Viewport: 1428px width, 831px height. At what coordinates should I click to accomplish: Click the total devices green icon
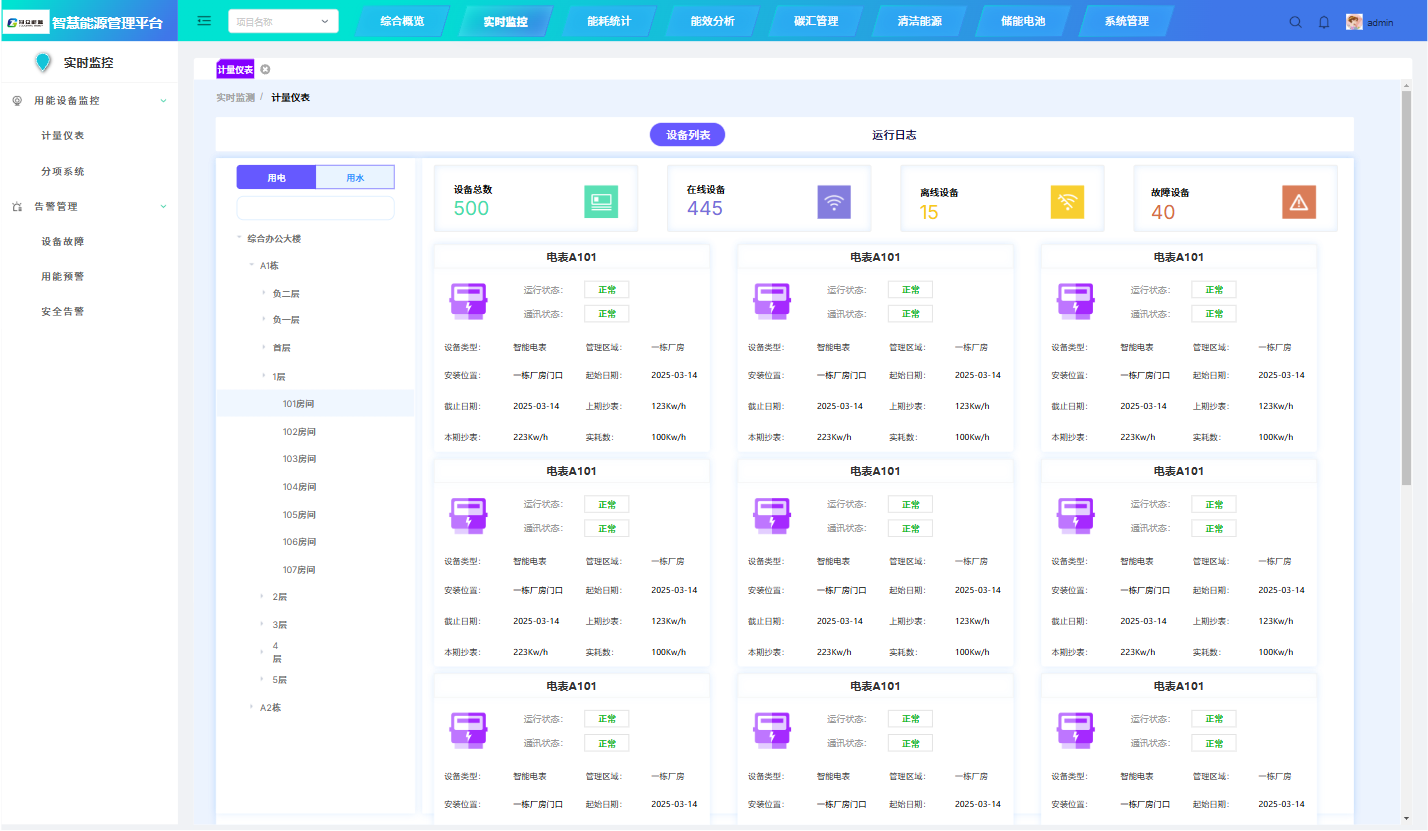point(601,202)
